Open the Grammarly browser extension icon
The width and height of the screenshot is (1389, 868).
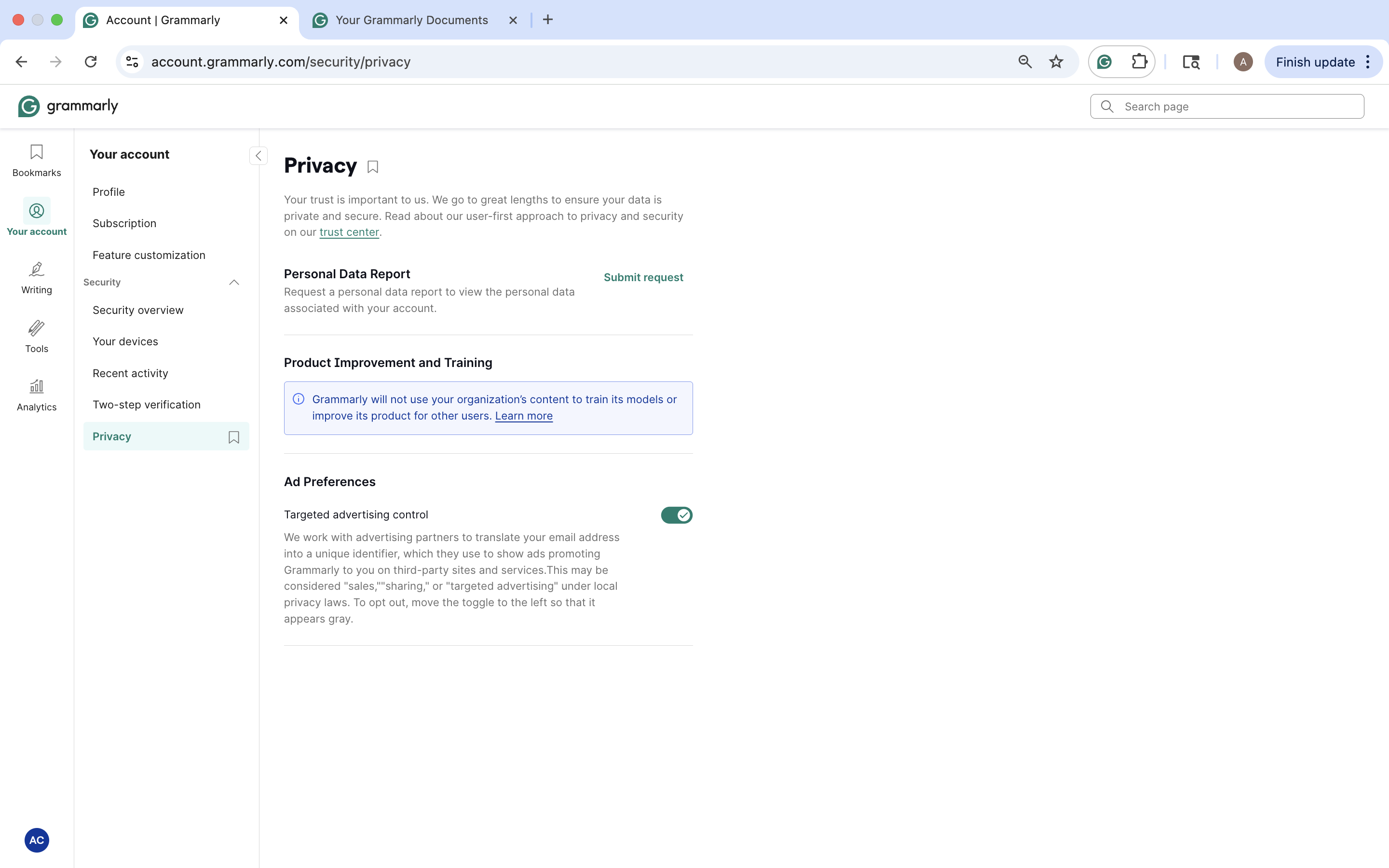click(x=1103, y=61)
